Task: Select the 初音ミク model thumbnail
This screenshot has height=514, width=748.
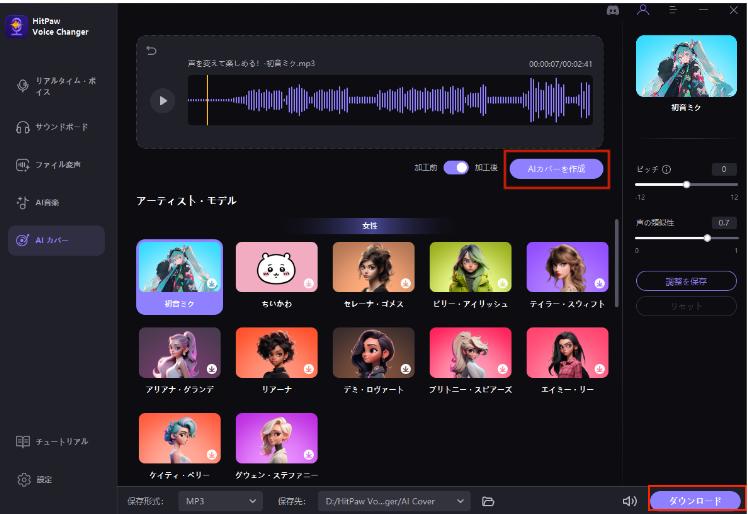Action: (179, 266)
